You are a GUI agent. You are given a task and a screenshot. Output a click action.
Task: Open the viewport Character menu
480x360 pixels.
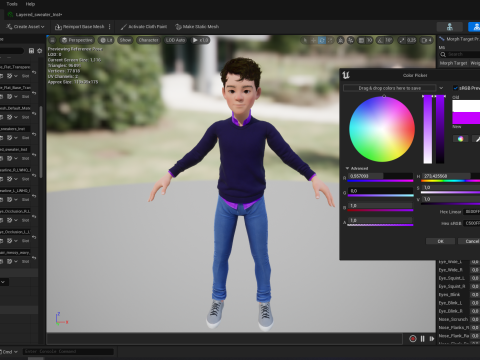pos(148,40)
